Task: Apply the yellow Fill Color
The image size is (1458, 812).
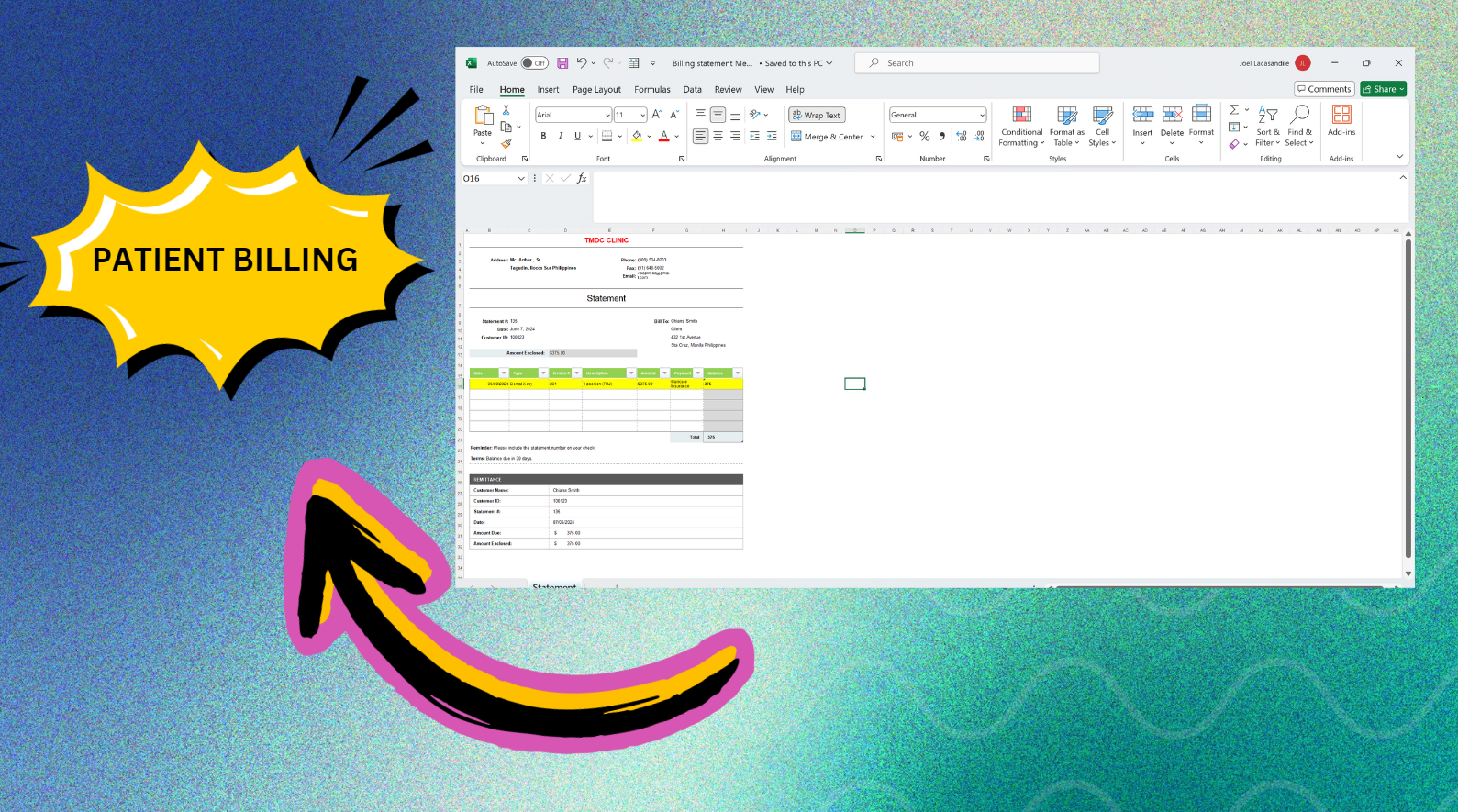Action: pos(637,136)
